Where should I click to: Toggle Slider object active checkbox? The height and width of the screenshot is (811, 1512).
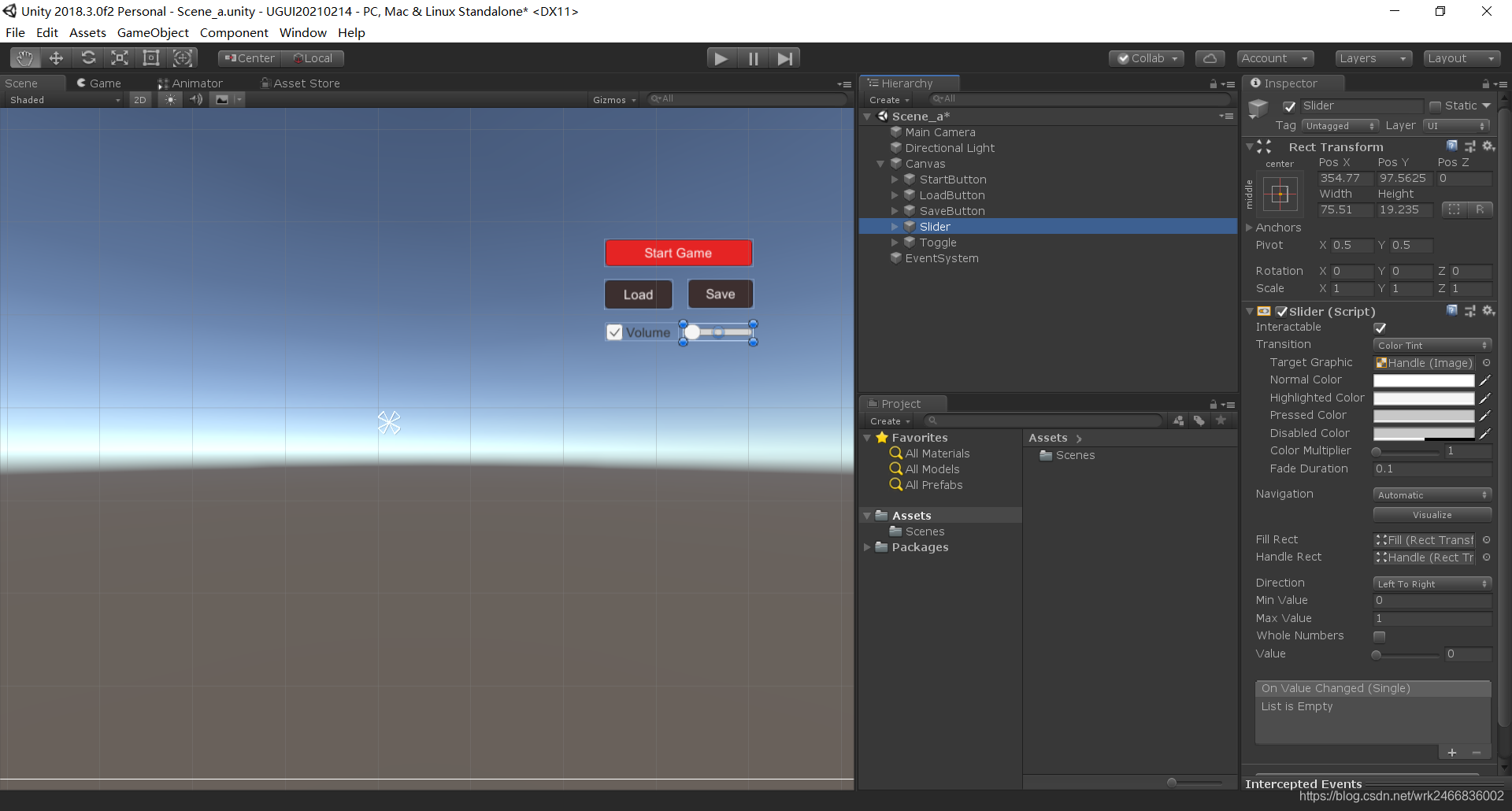(x=1289, y=106)
